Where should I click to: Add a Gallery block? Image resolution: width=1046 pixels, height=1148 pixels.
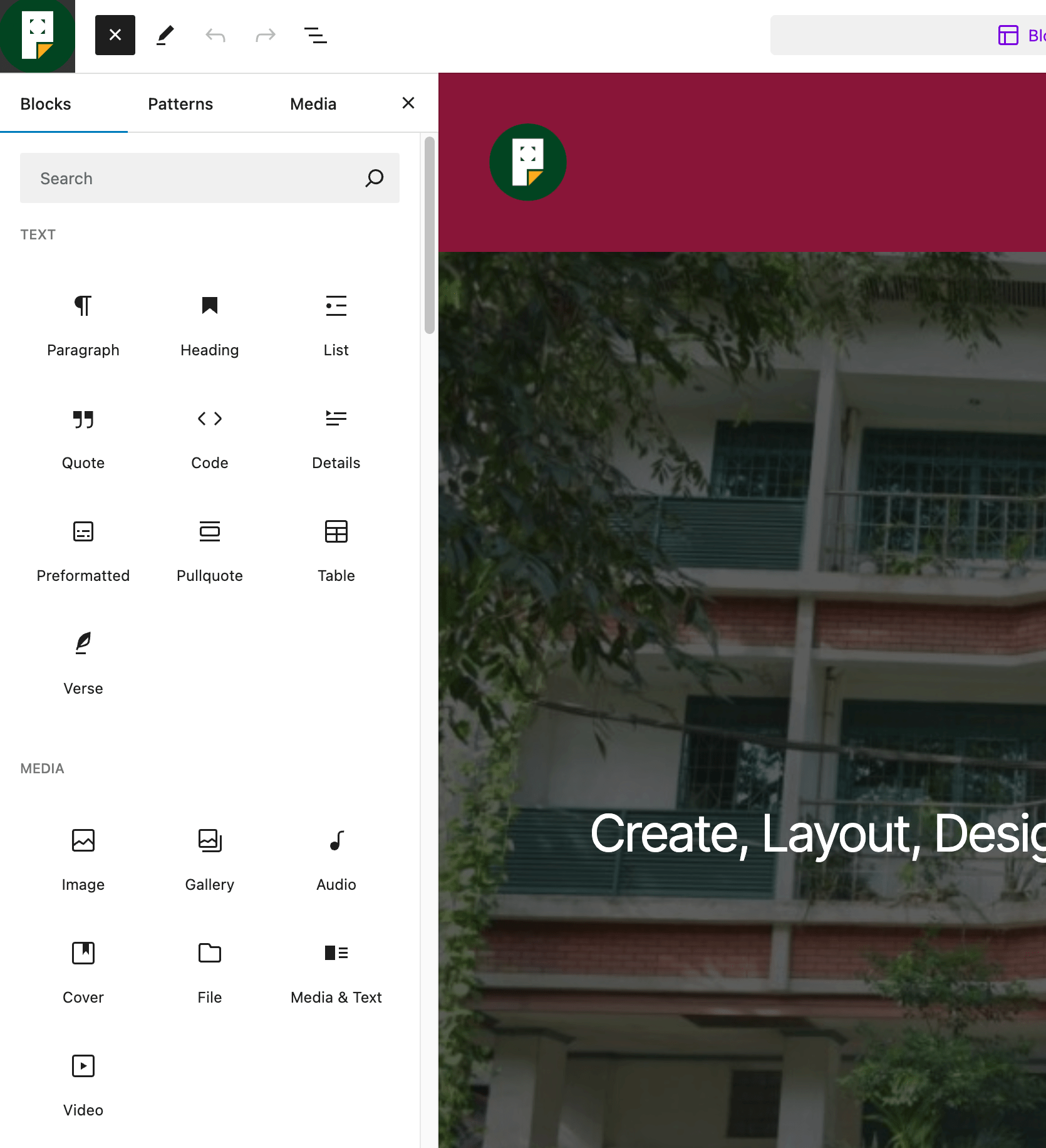pyautogui.click(x=210, y=860)
